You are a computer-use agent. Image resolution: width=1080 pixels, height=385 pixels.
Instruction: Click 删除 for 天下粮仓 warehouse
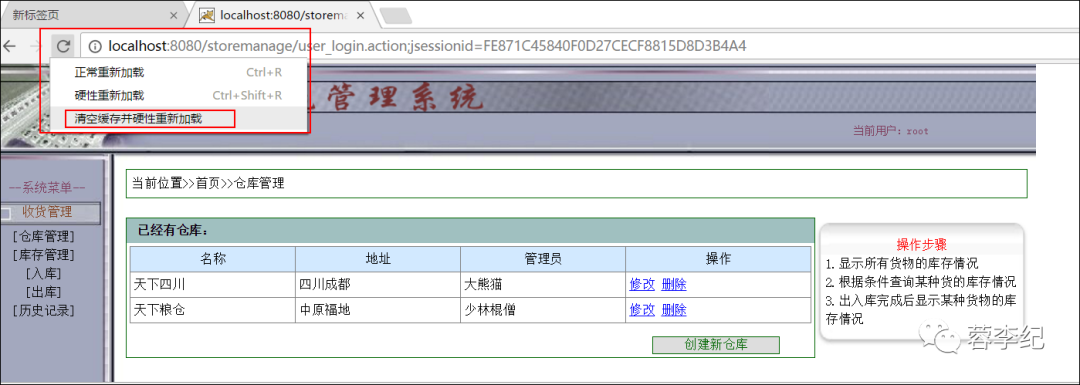point(674,310)
